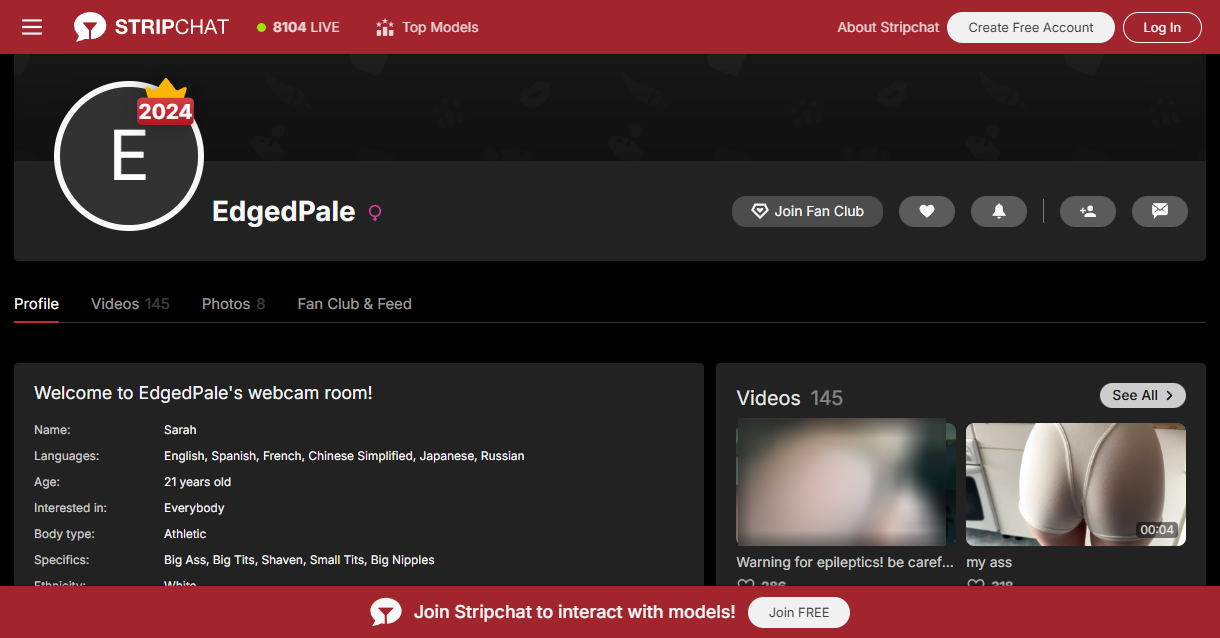Image resolution: width=1220 pixels, height=638 pixels.
Task: Add EdgedPale to favorites with heart button
Action: click(926, 211)
